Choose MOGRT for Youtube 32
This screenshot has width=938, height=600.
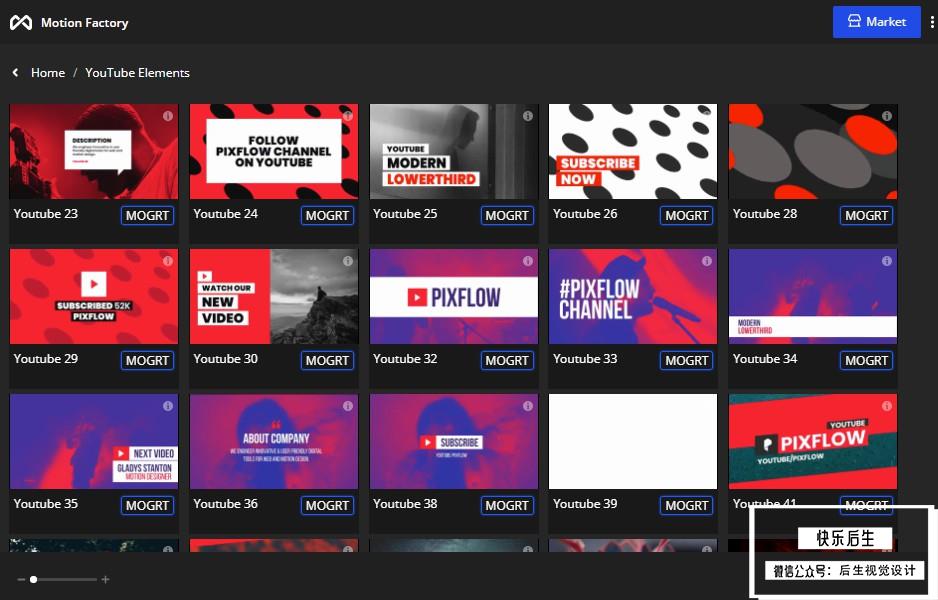(x=507, y=360)
